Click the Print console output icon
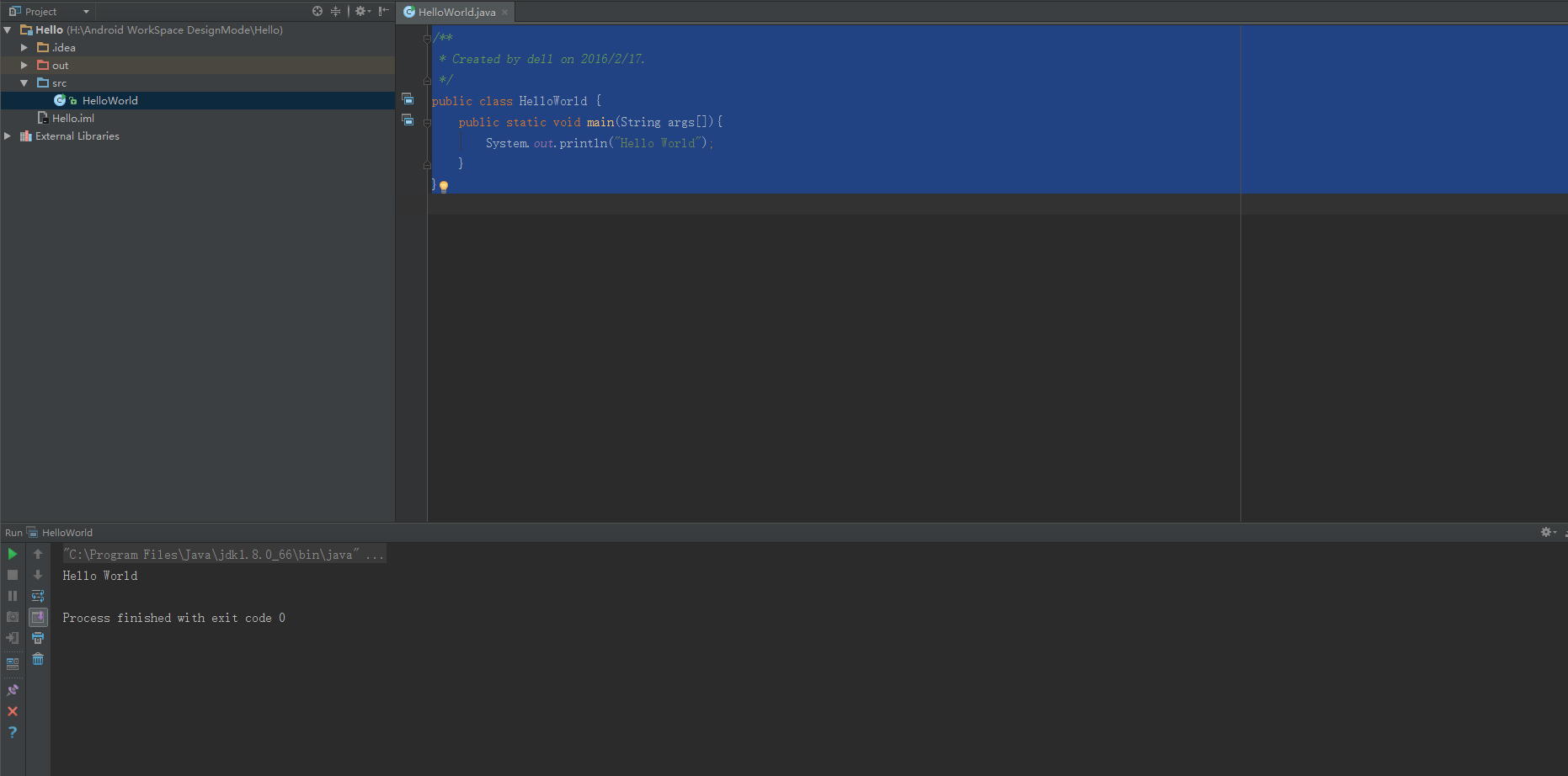The height and width of the screenshot is (776, 1568). point(38,638)
